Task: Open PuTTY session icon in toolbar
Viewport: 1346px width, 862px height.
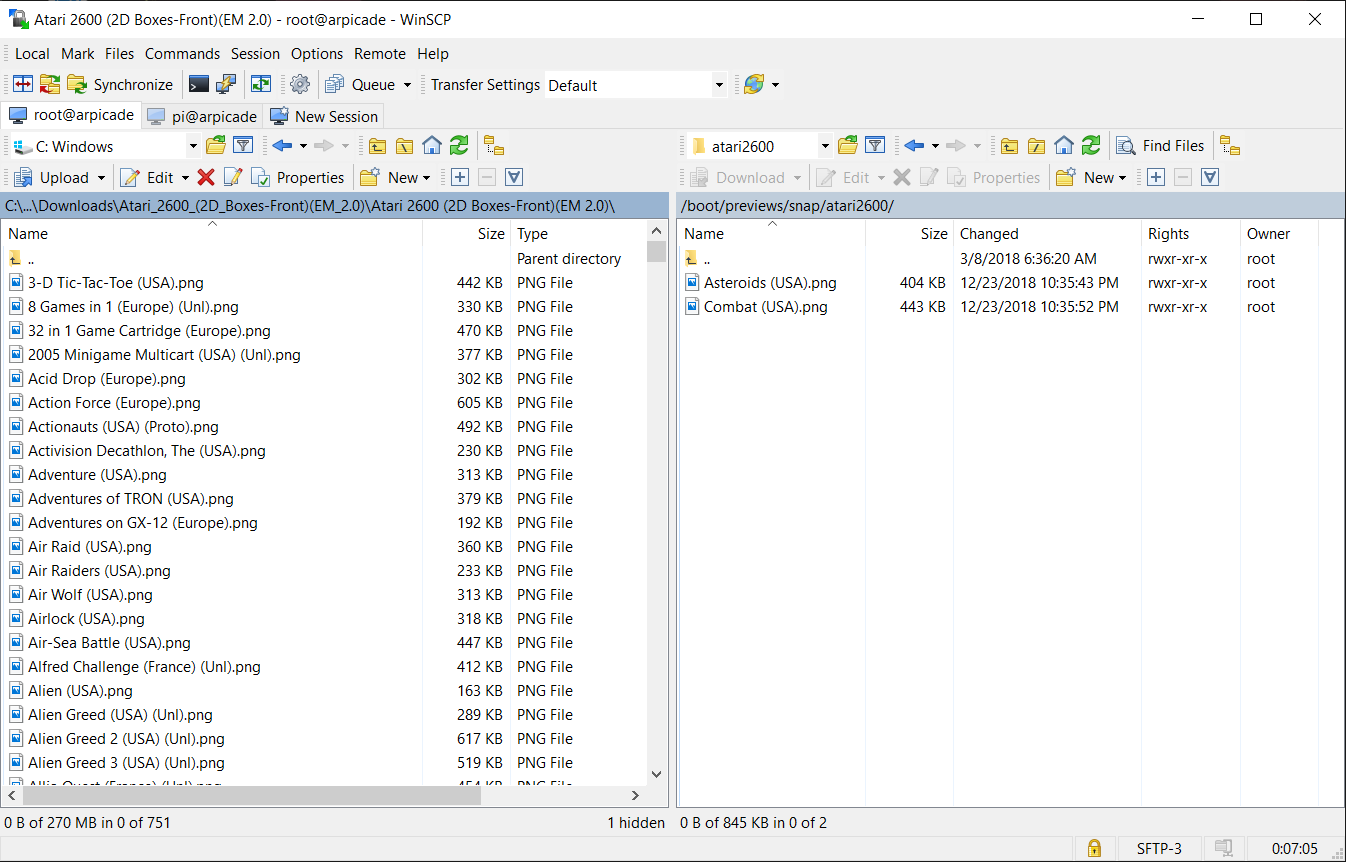Action: [227, 85]
